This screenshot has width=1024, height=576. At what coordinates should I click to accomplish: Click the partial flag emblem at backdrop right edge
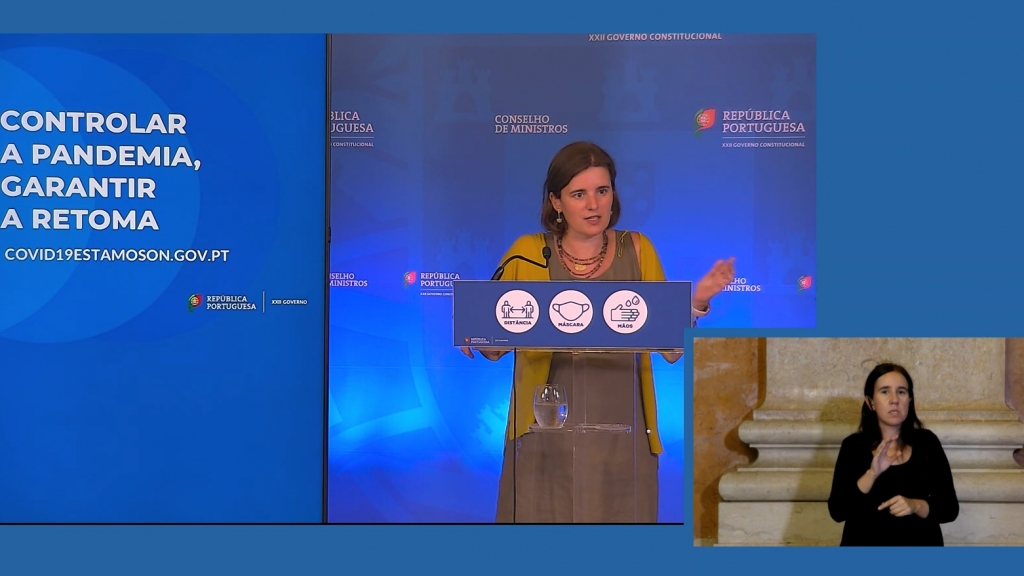(805, 283)
